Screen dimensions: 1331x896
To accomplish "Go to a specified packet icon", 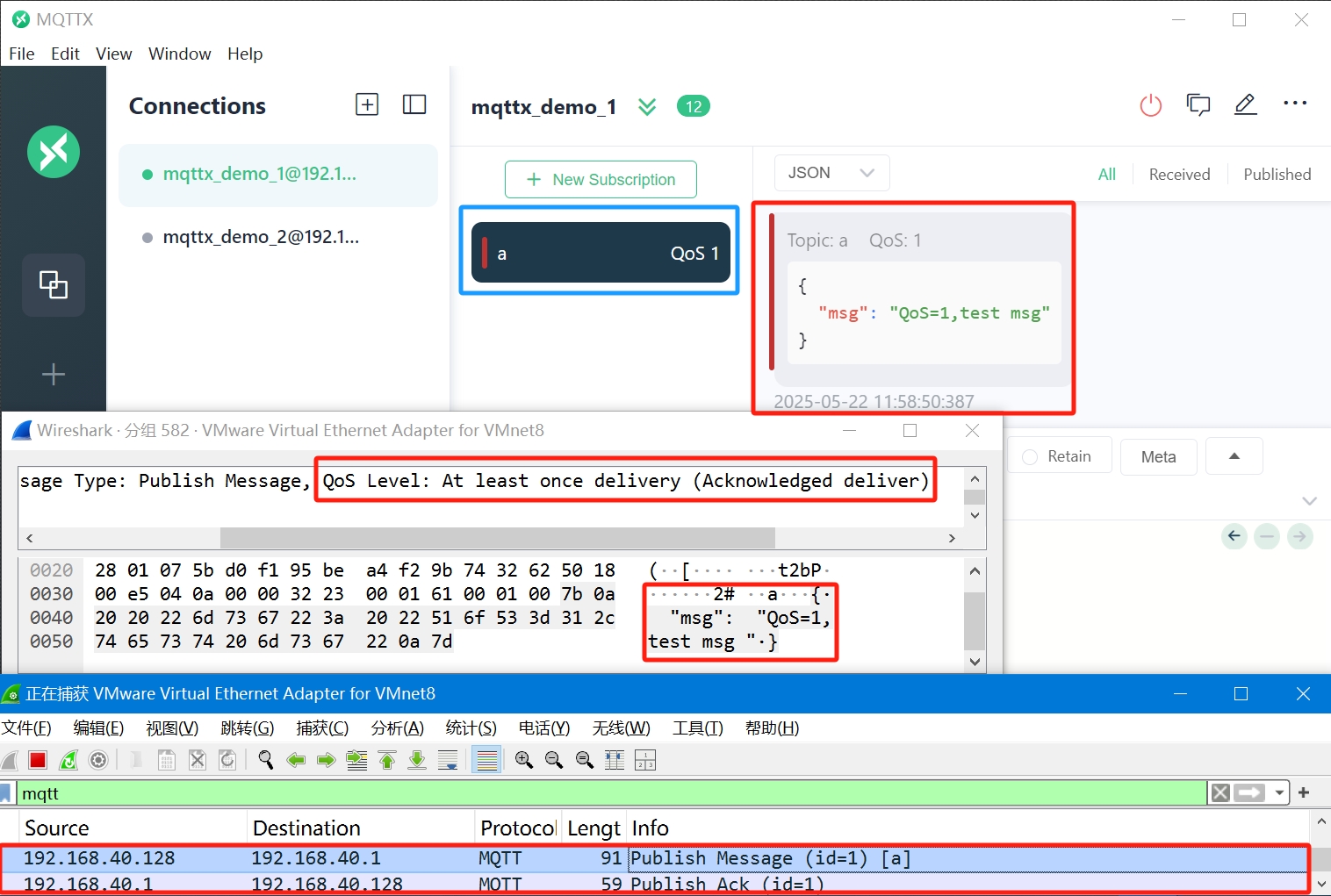I will pos(356,760).
